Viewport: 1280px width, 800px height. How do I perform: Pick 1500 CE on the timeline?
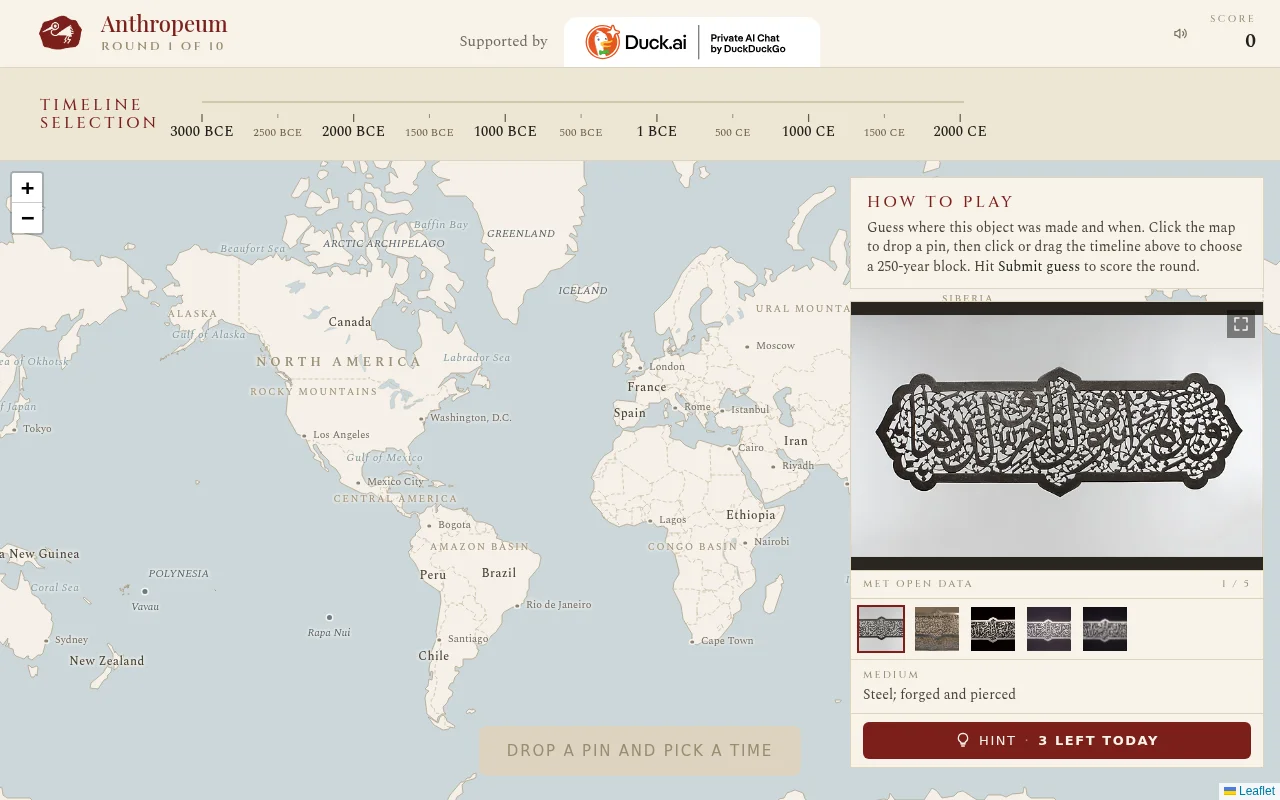[884, 132]
